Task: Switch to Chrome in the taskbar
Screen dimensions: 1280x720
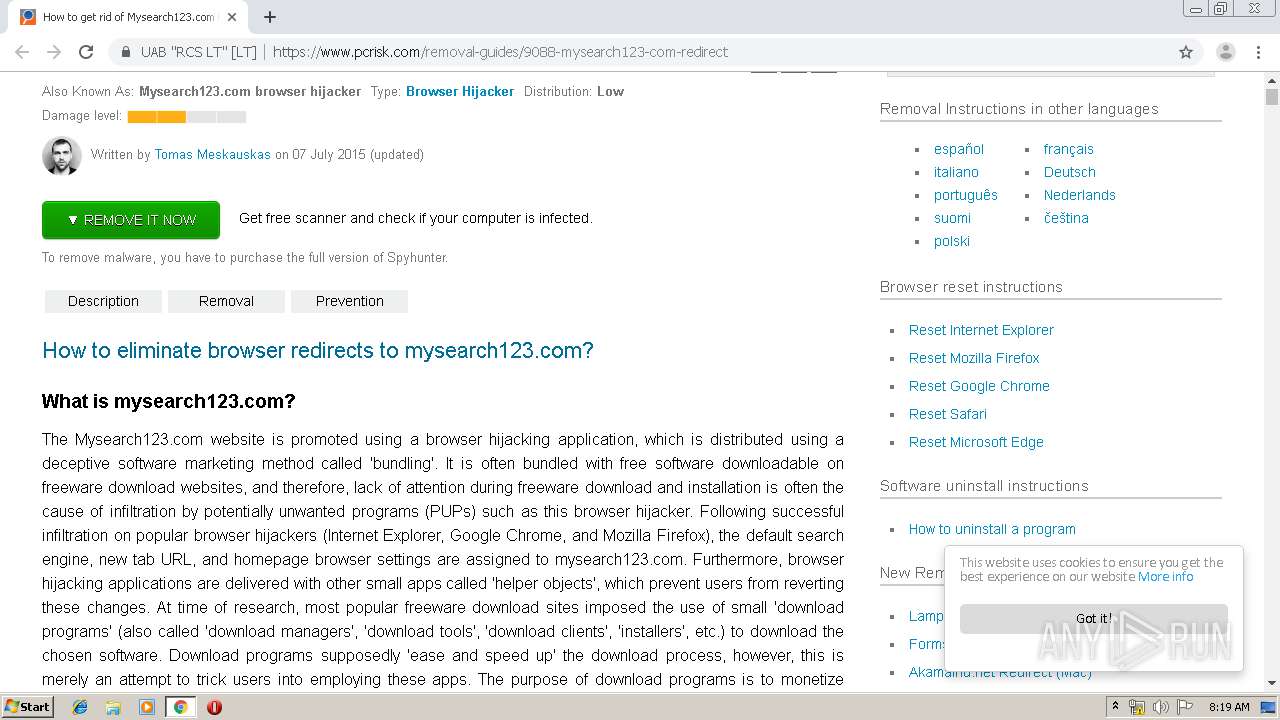Action: [180, 707]
